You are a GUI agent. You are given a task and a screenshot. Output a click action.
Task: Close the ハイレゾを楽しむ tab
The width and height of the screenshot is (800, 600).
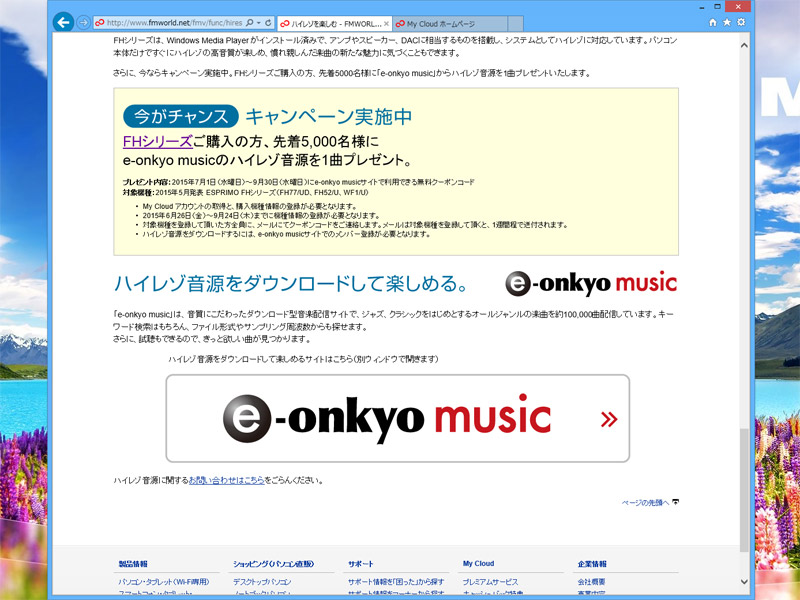(x=387, y=23)
